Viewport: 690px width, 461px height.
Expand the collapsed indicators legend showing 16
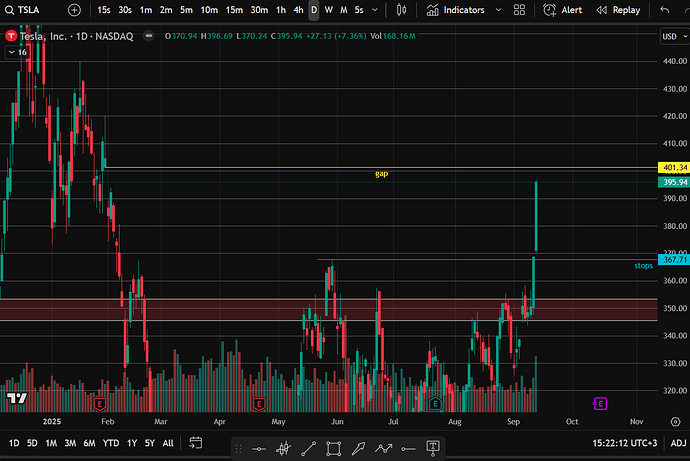(16, 51)
